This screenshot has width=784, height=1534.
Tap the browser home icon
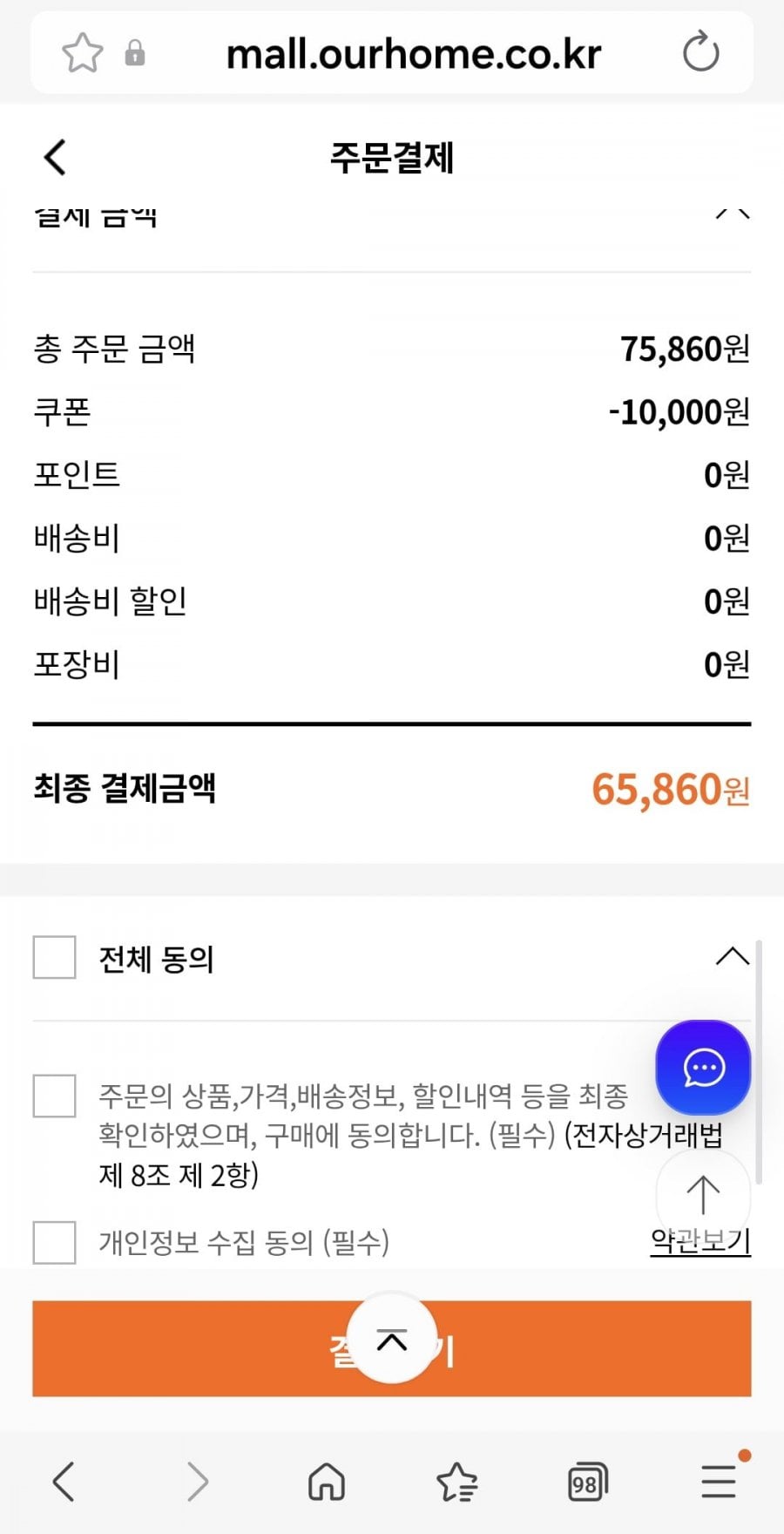327,1481
